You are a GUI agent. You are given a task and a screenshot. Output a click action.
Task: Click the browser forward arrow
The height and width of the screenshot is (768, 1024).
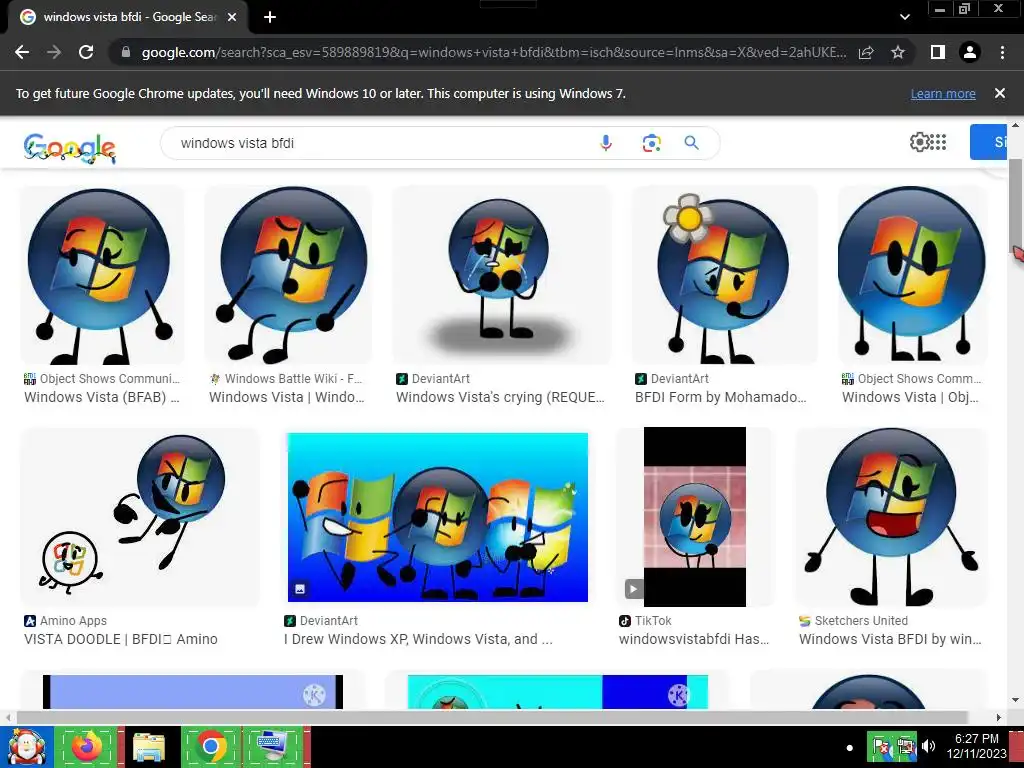click(54, 52)
